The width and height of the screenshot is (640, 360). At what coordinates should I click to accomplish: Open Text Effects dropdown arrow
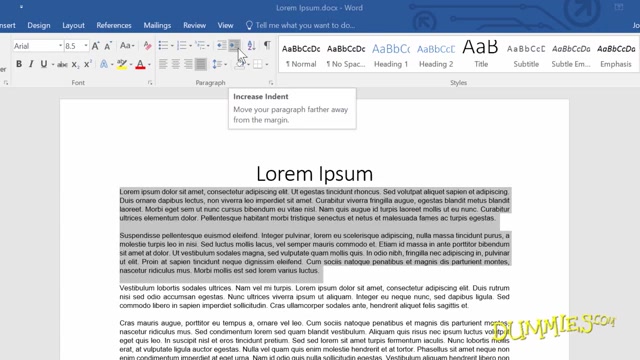(x=112, y=64)
